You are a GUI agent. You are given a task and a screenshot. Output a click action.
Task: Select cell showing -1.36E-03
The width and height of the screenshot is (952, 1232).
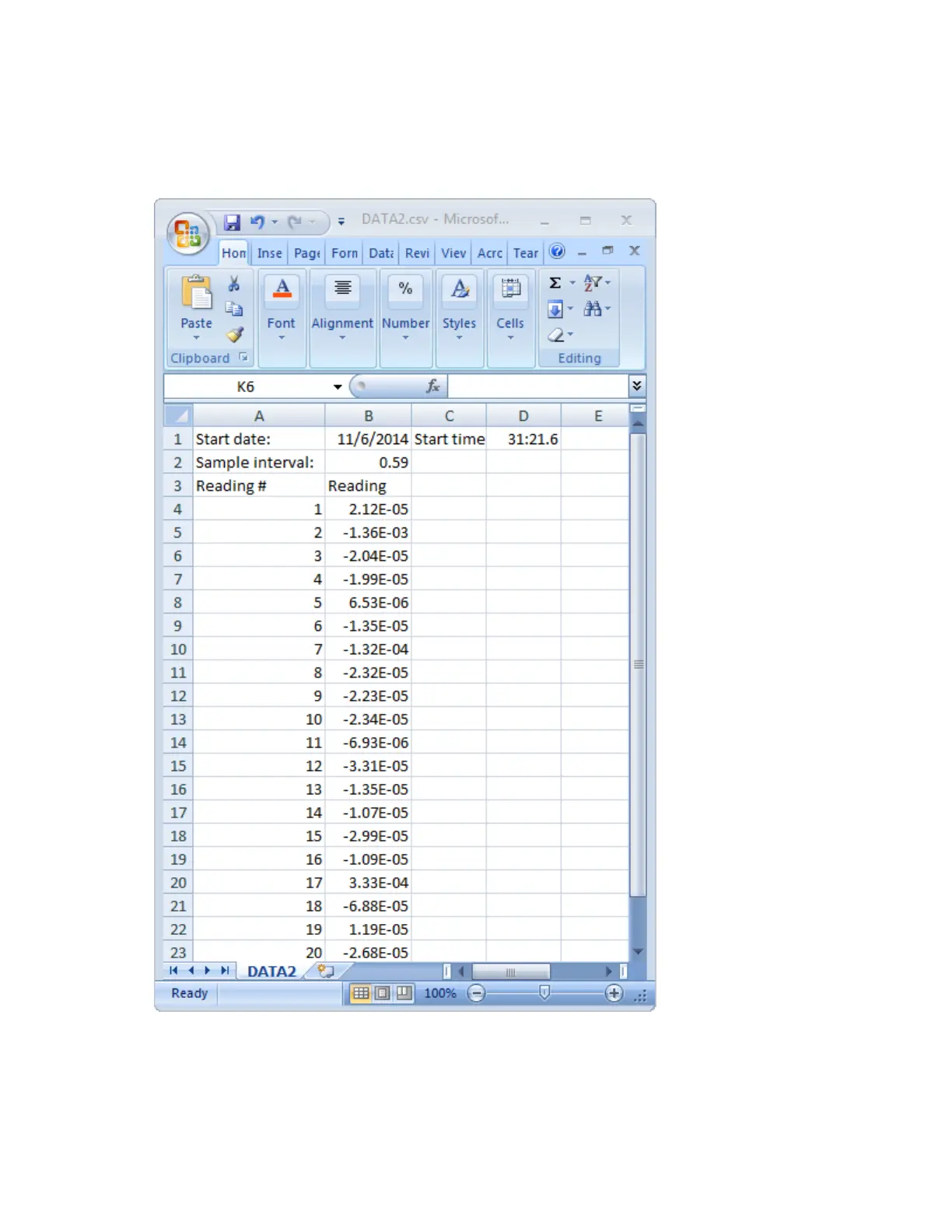click(369, 533)
